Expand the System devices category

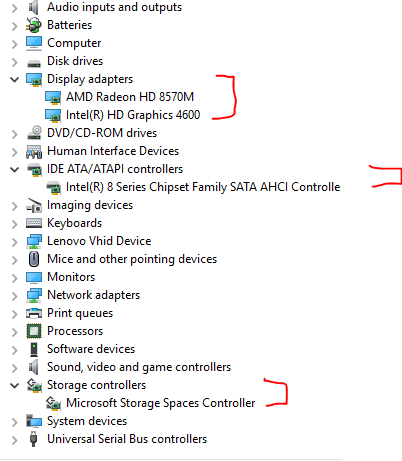[x=14, y=421]
